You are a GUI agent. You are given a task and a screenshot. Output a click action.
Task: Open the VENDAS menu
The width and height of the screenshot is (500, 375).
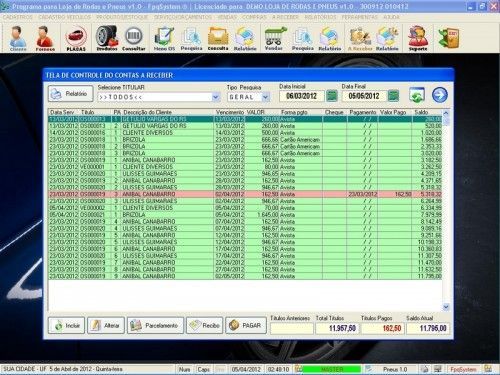point(227,17)
